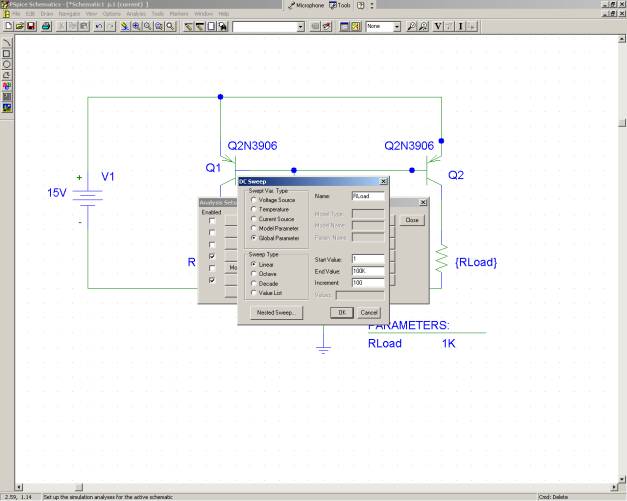Expand the None marker color dropdown

coord(396,25)
